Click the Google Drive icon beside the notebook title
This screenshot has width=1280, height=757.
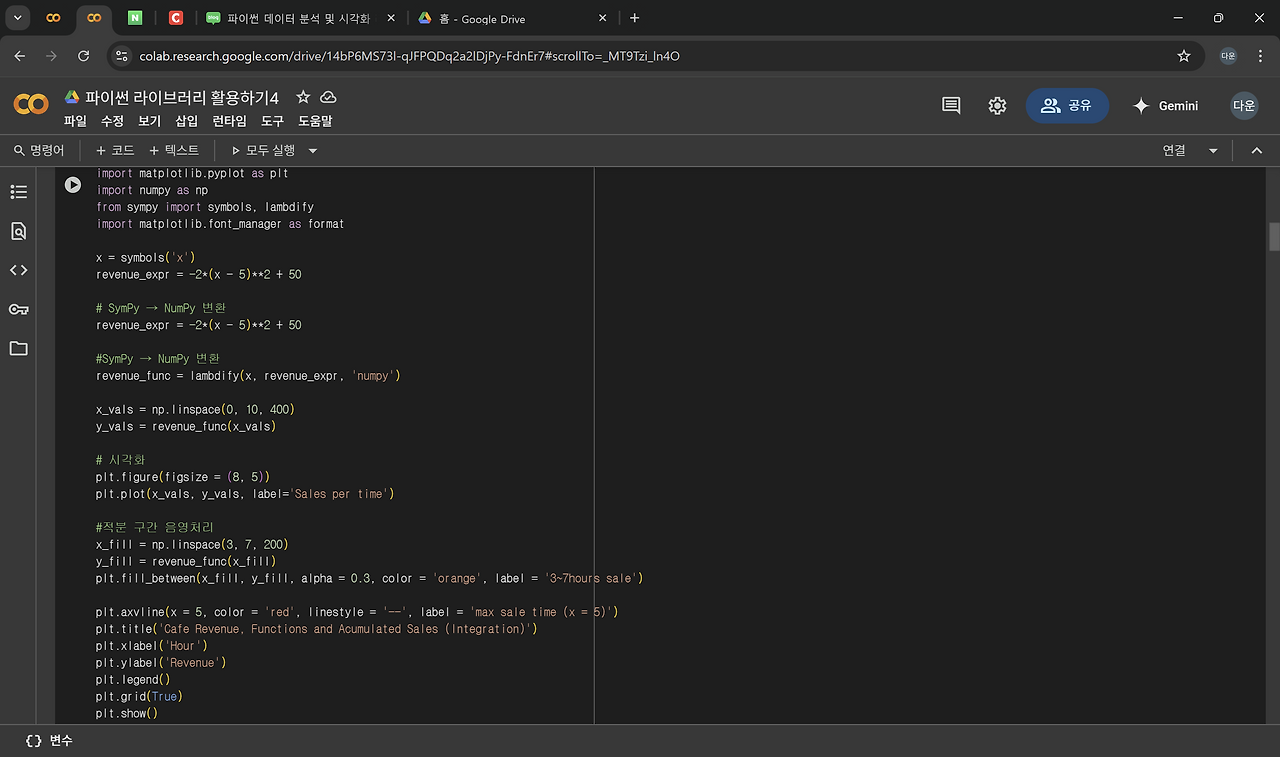coord(72,97)
